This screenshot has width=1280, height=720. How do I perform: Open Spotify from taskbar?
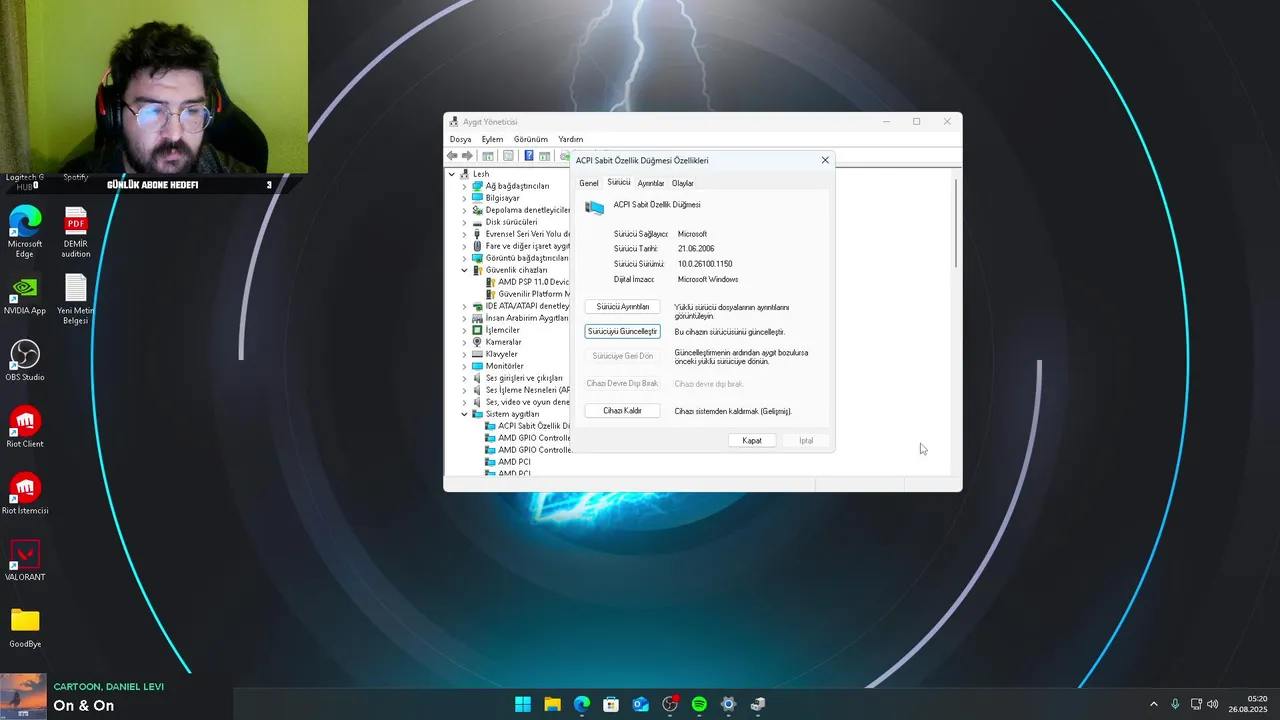point(699,704)
